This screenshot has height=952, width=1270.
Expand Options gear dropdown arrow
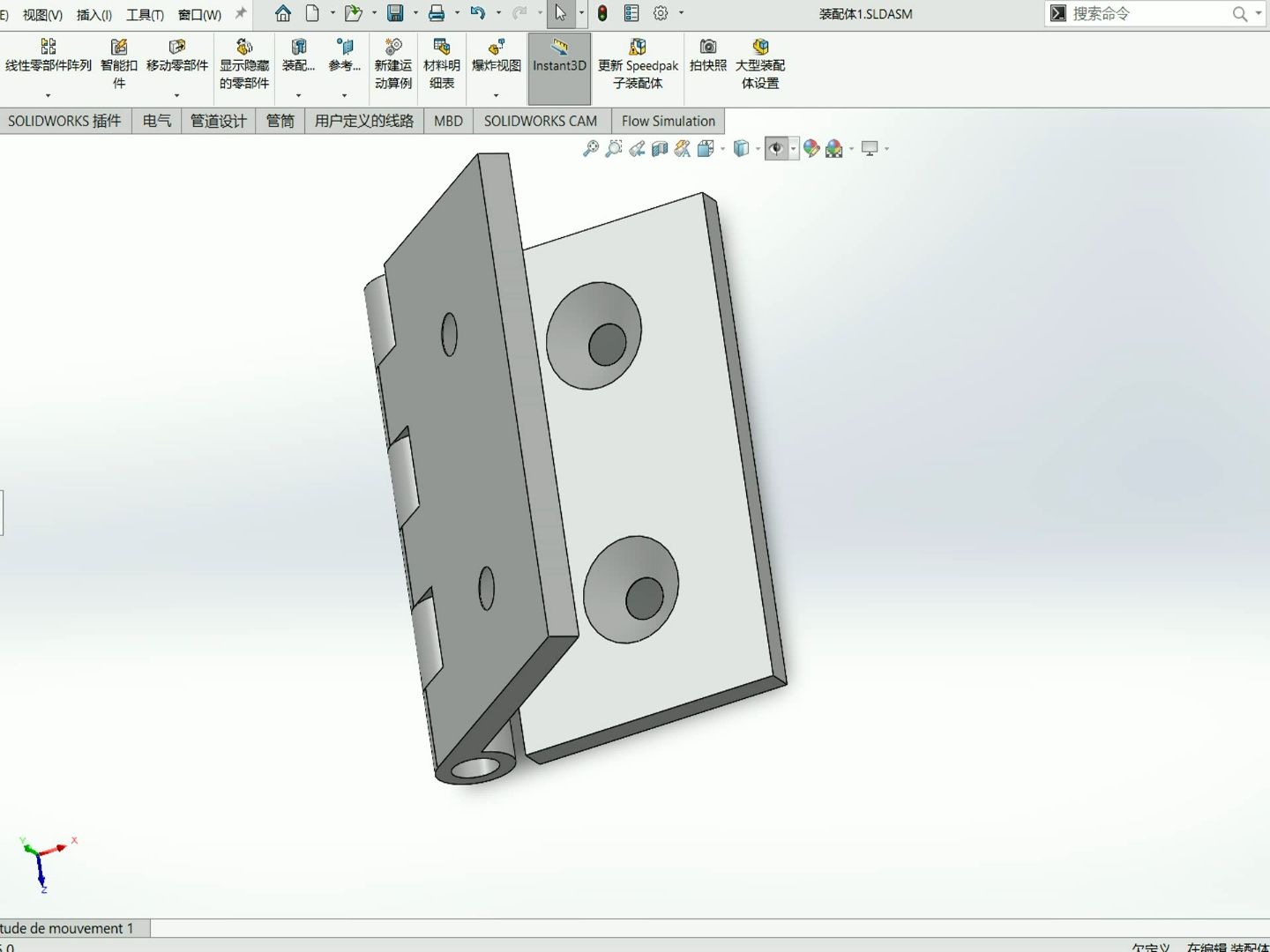pyautogui.click(x=681, y=13)
